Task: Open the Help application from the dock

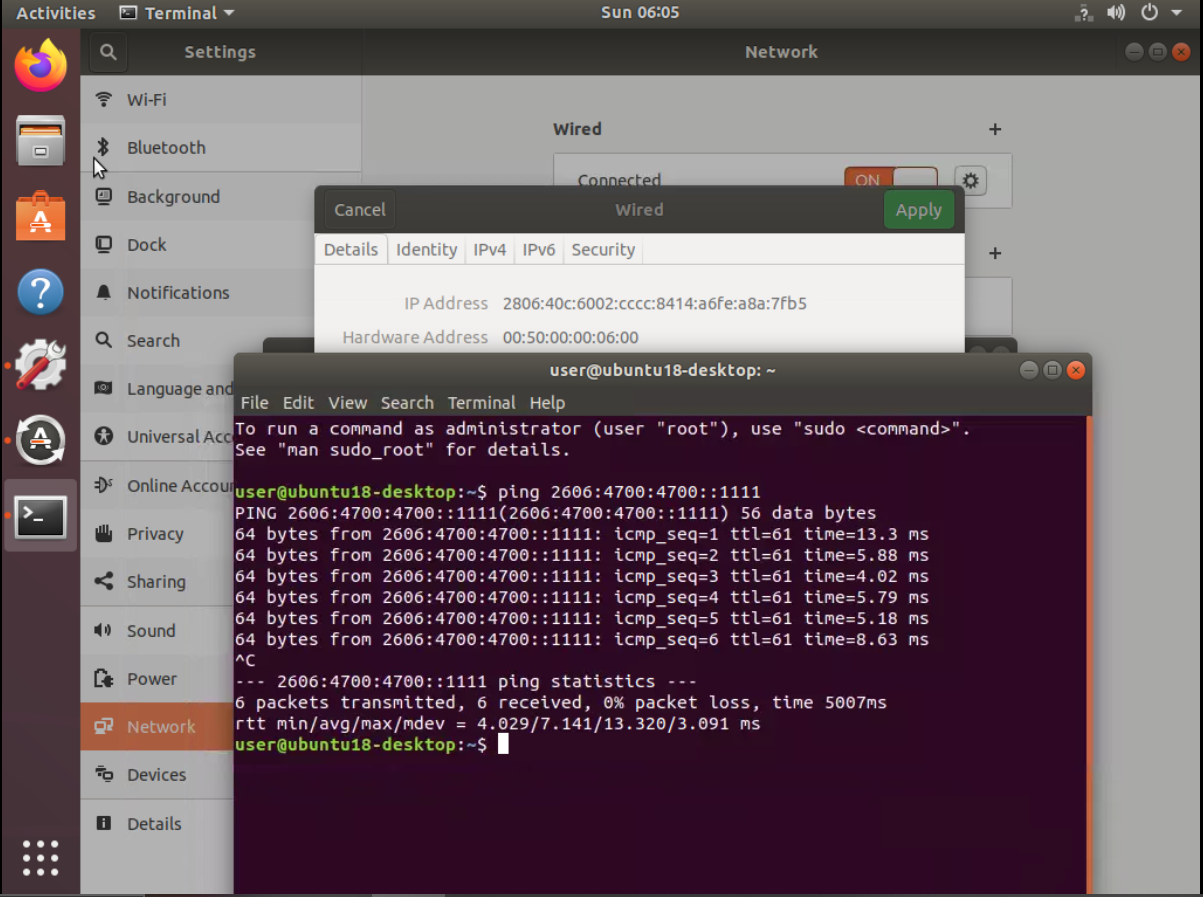Action: (40, 291)
